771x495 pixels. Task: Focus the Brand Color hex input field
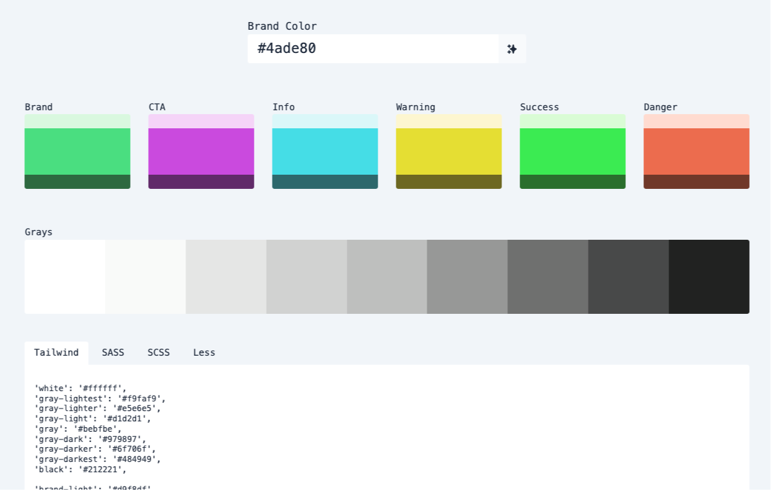tap(373, 49)
